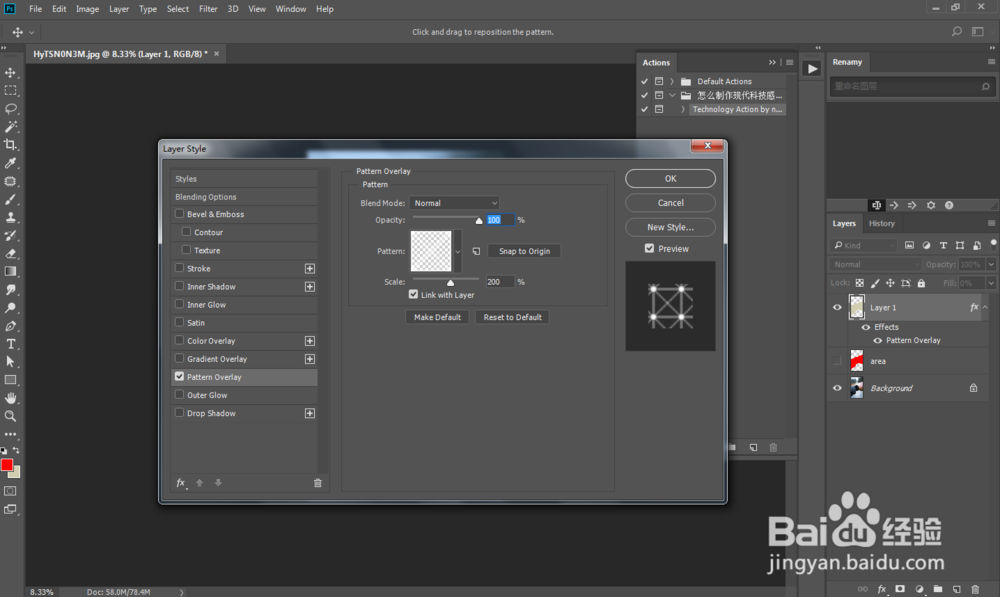The height and width of the screenshot is (597, 1000).
Task: Open the Blend Mode dropdown in dialog
Action: 454,203
